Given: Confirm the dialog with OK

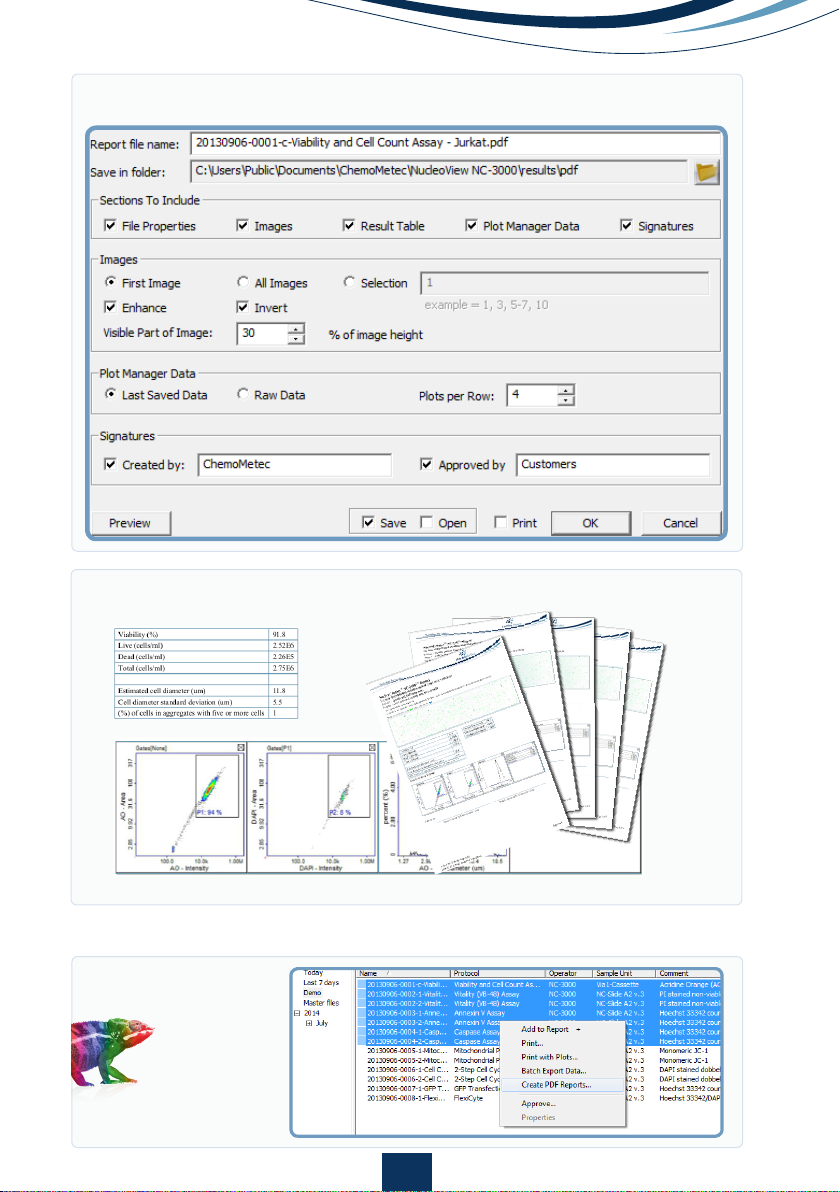Looking at the screenshot, I should click(x=591, y=523).
